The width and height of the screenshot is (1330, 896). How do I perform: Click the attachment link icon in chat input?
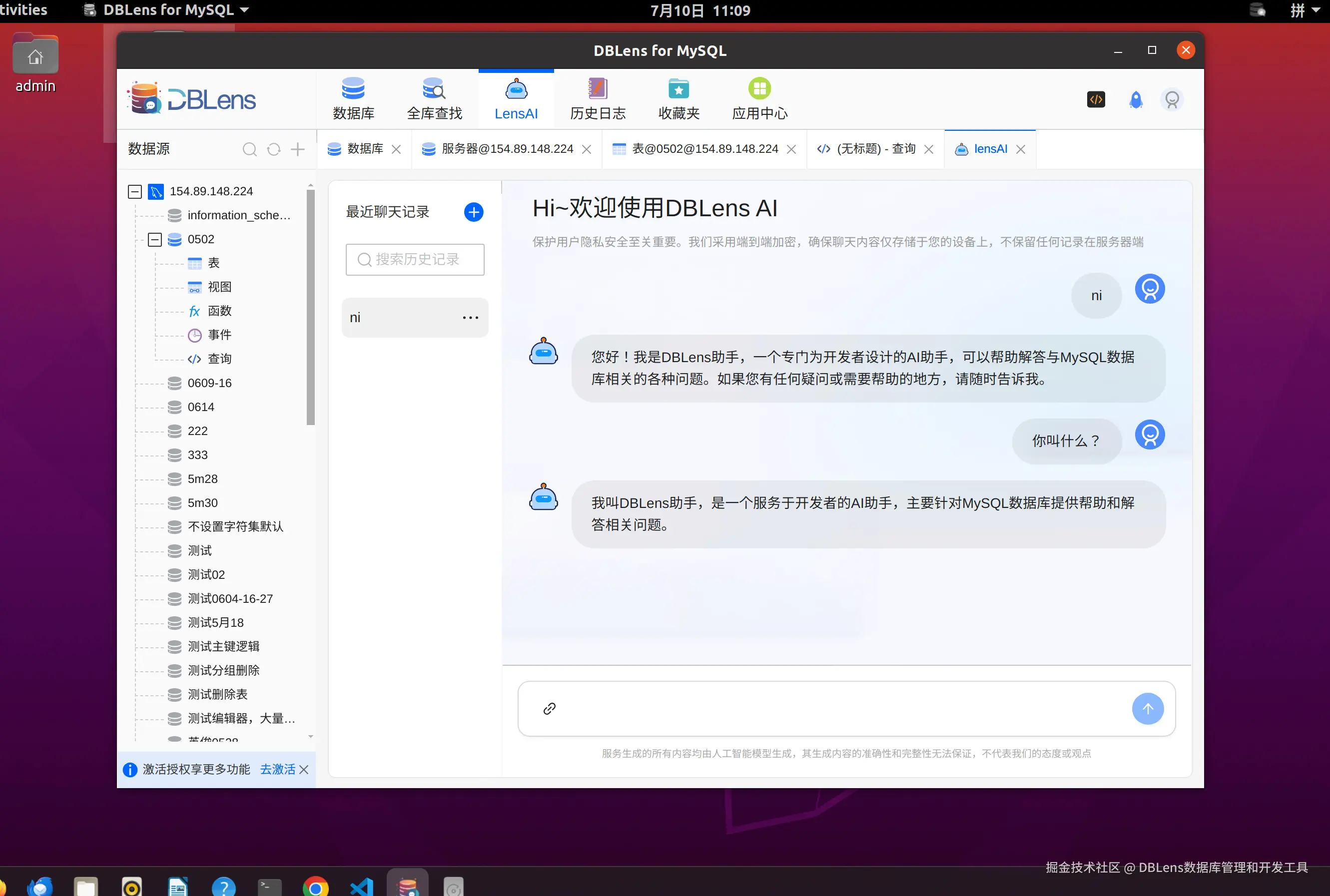(549, 709)
